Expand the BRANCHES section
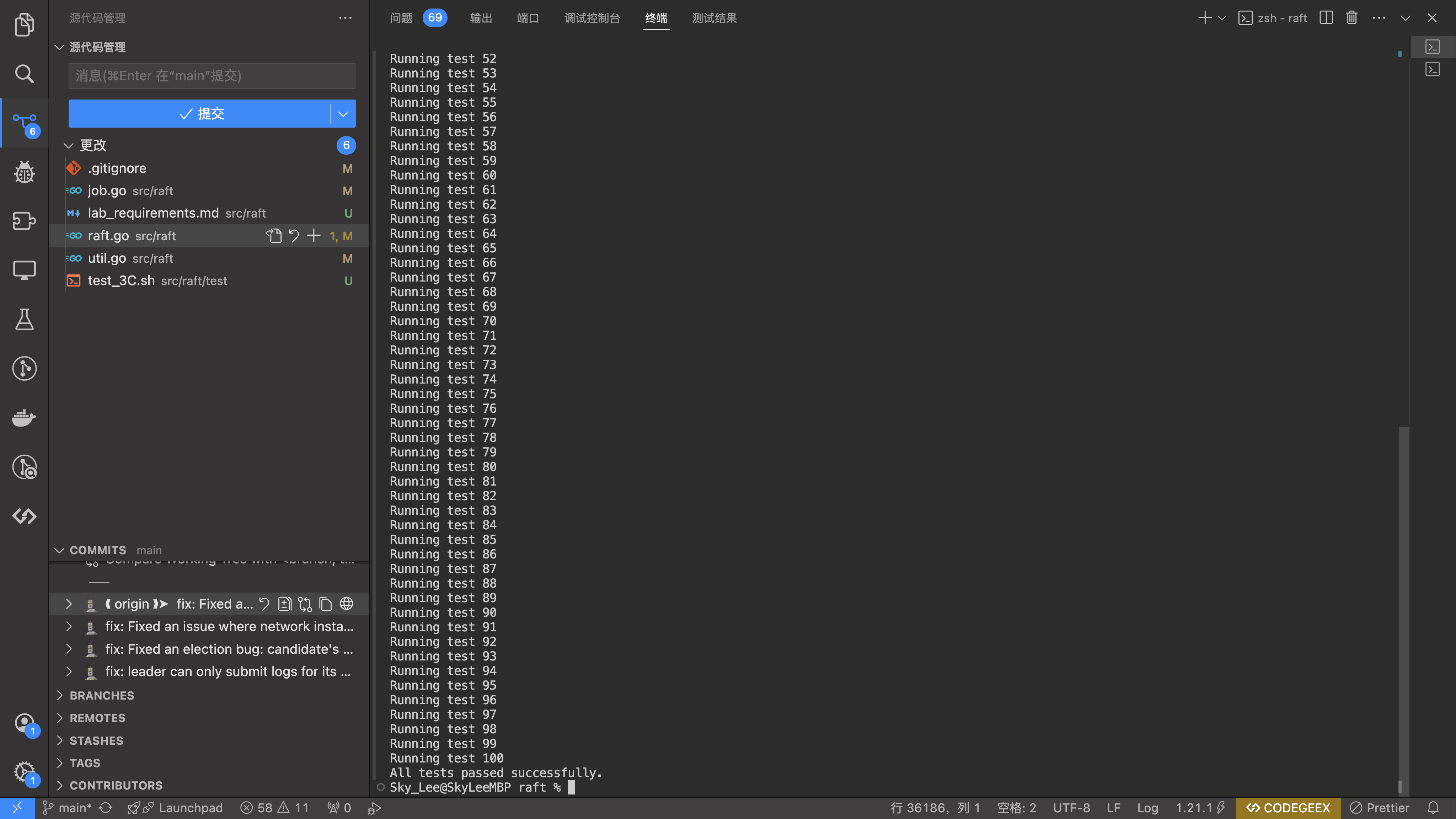The width and height of the screenshot is (1456, 819). click(102, 695)
